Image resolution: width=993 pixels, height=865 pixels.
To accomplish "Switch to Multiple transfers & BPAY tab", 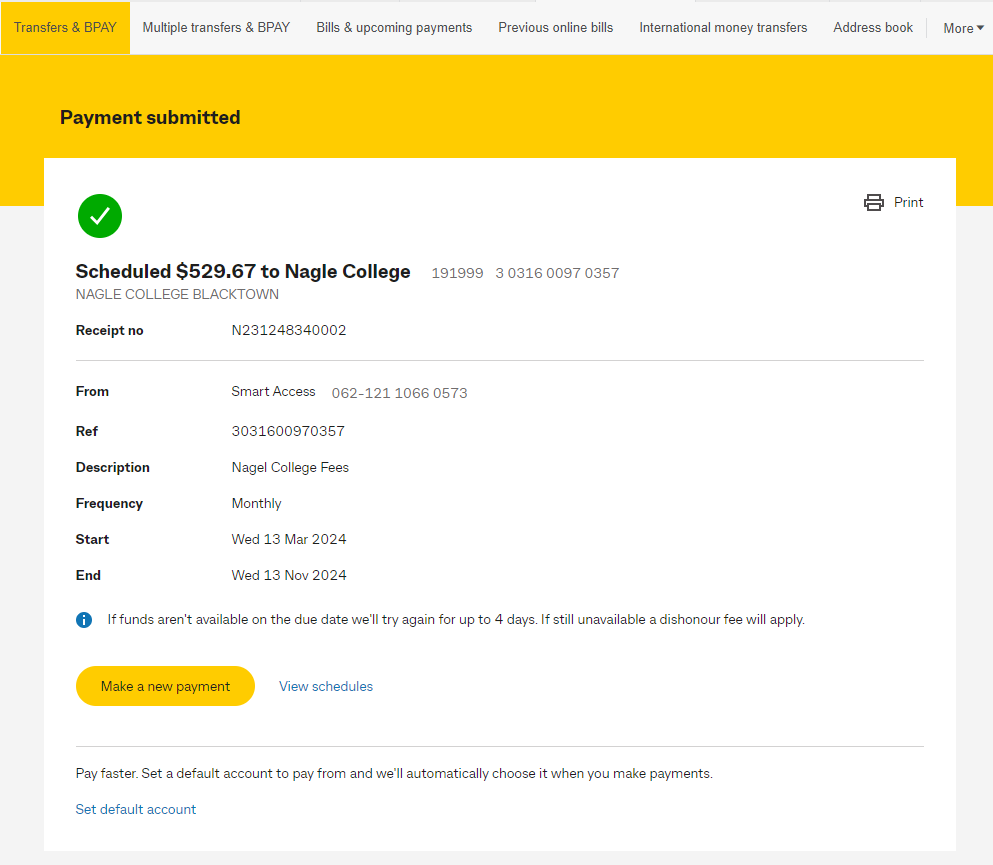I will coord(216,28).
